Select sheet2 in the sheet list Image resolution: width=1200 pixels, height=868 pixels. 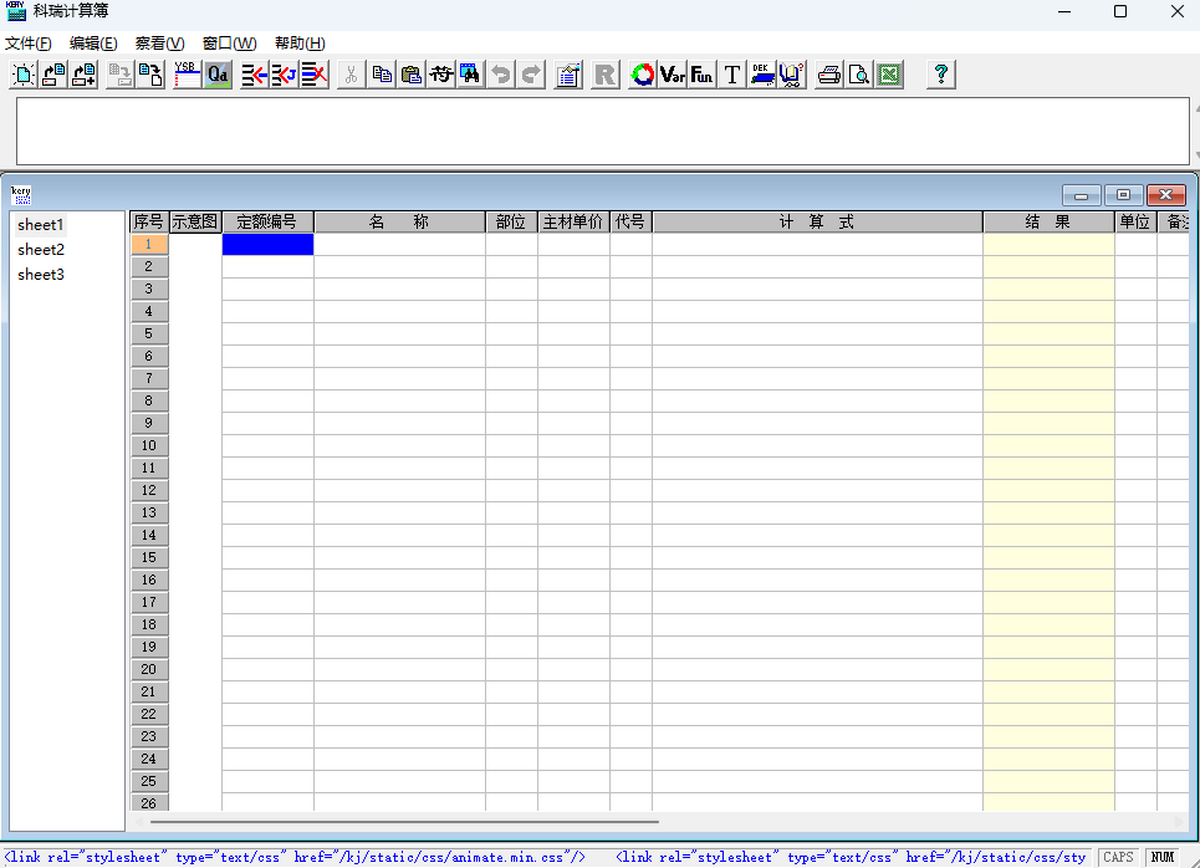(x=41, y=250)
